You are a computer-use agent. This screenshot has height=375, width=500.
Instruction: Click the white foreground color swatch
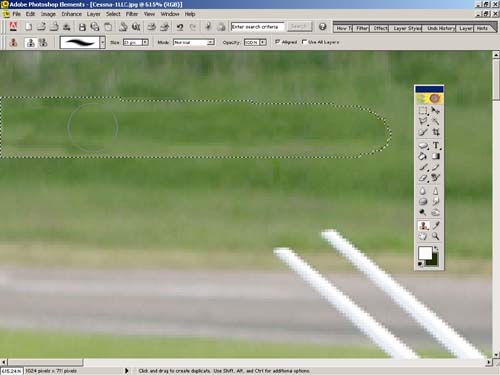coord(425,253)
